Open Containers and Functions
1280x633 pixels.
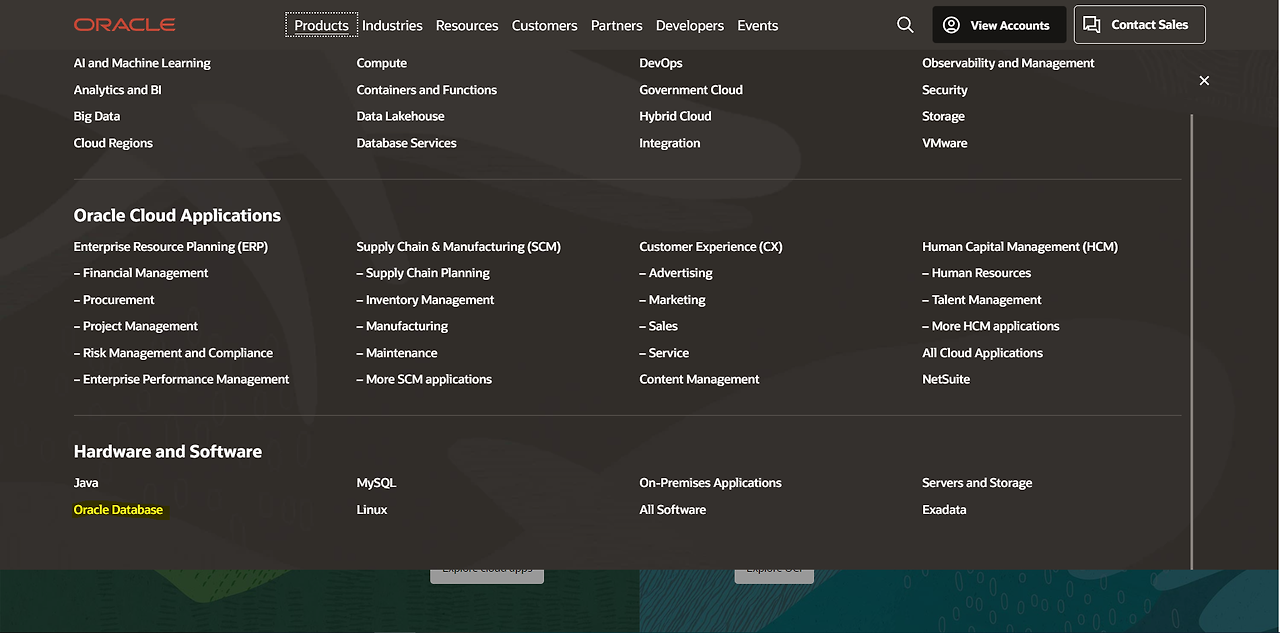click(x=427, y=90)
